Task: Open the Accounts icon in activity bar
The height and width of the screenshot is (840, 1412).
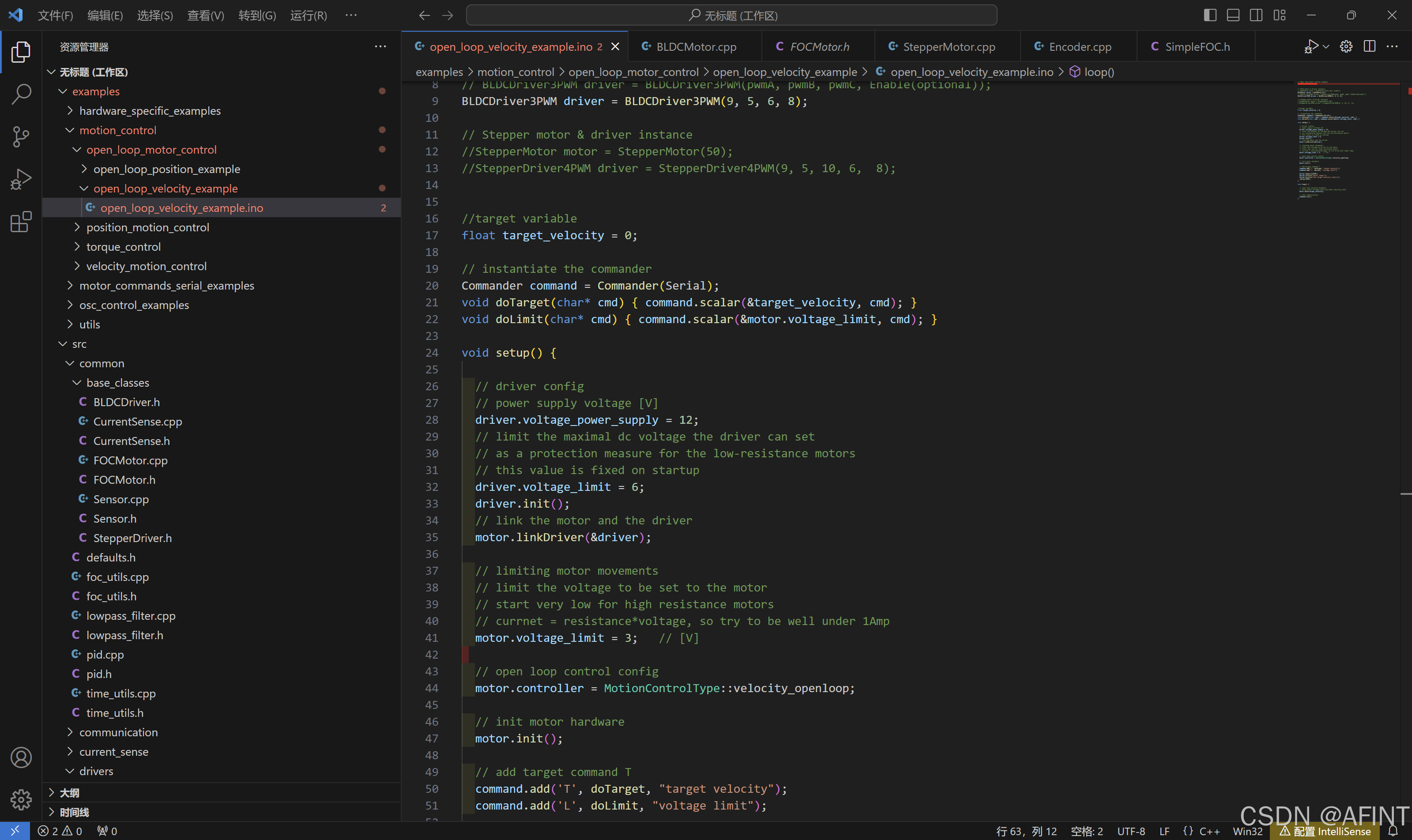Action: [21, 757]
